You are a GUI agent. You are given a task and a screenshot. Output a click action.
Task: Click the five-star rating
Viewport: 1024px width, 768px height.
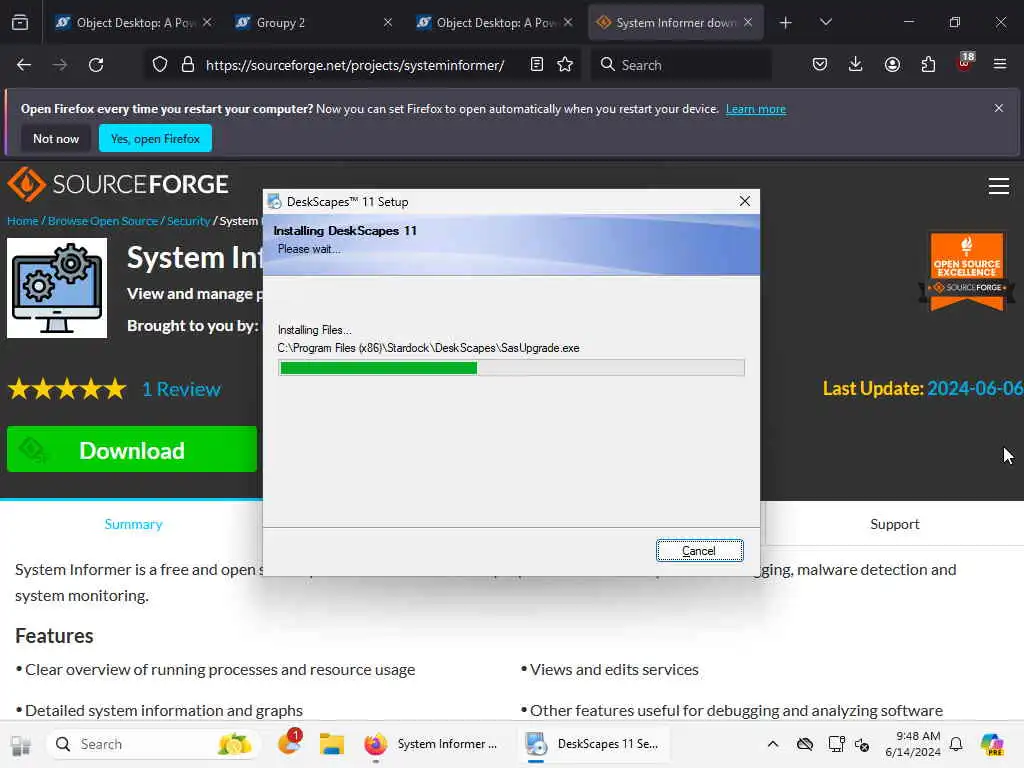click(67, 389)
